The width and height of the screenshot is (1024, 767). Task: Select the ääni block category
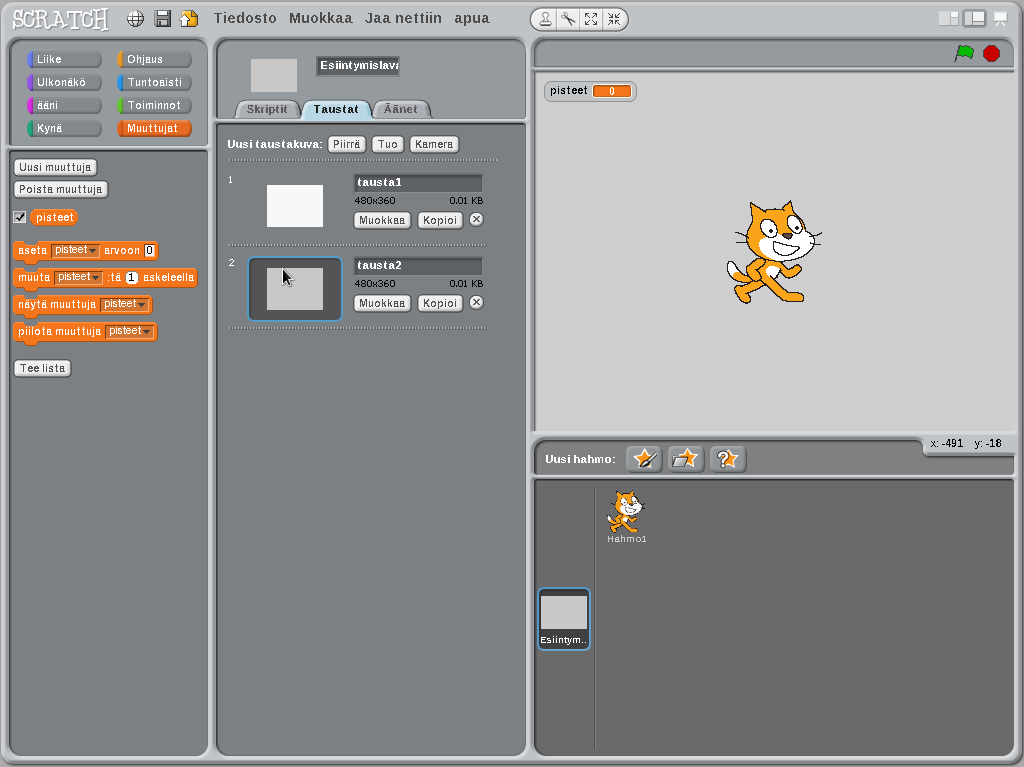click(64, 105)
